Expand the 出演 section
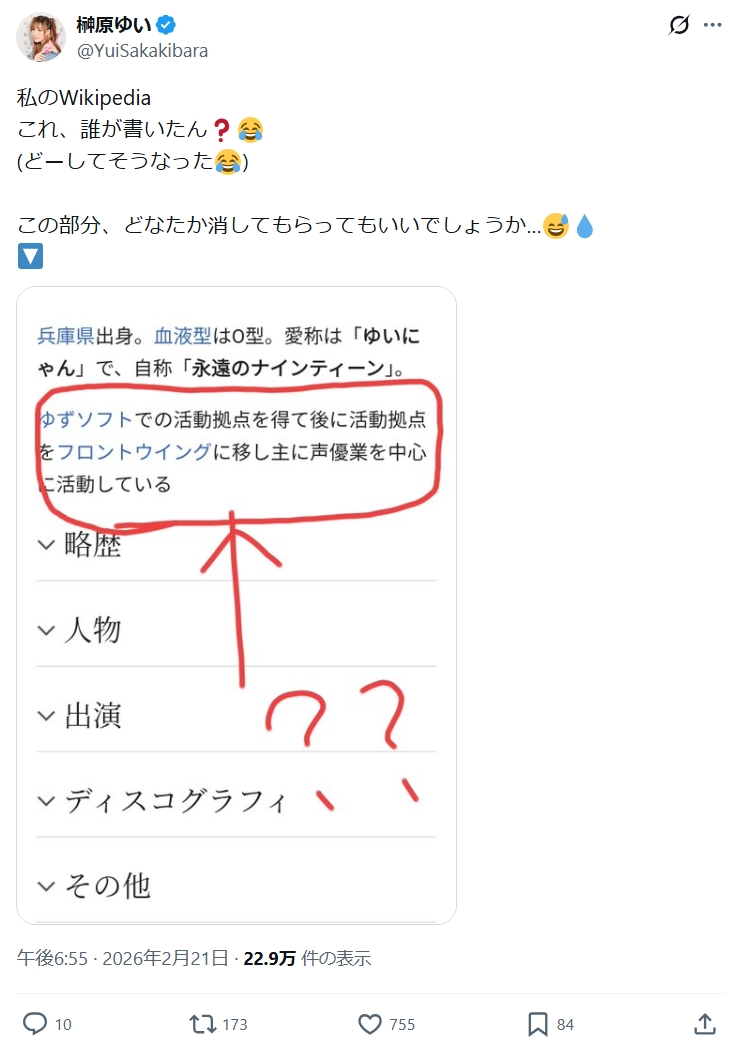The width and height of the screenshot is (735, 1042). tap(236, 715)
